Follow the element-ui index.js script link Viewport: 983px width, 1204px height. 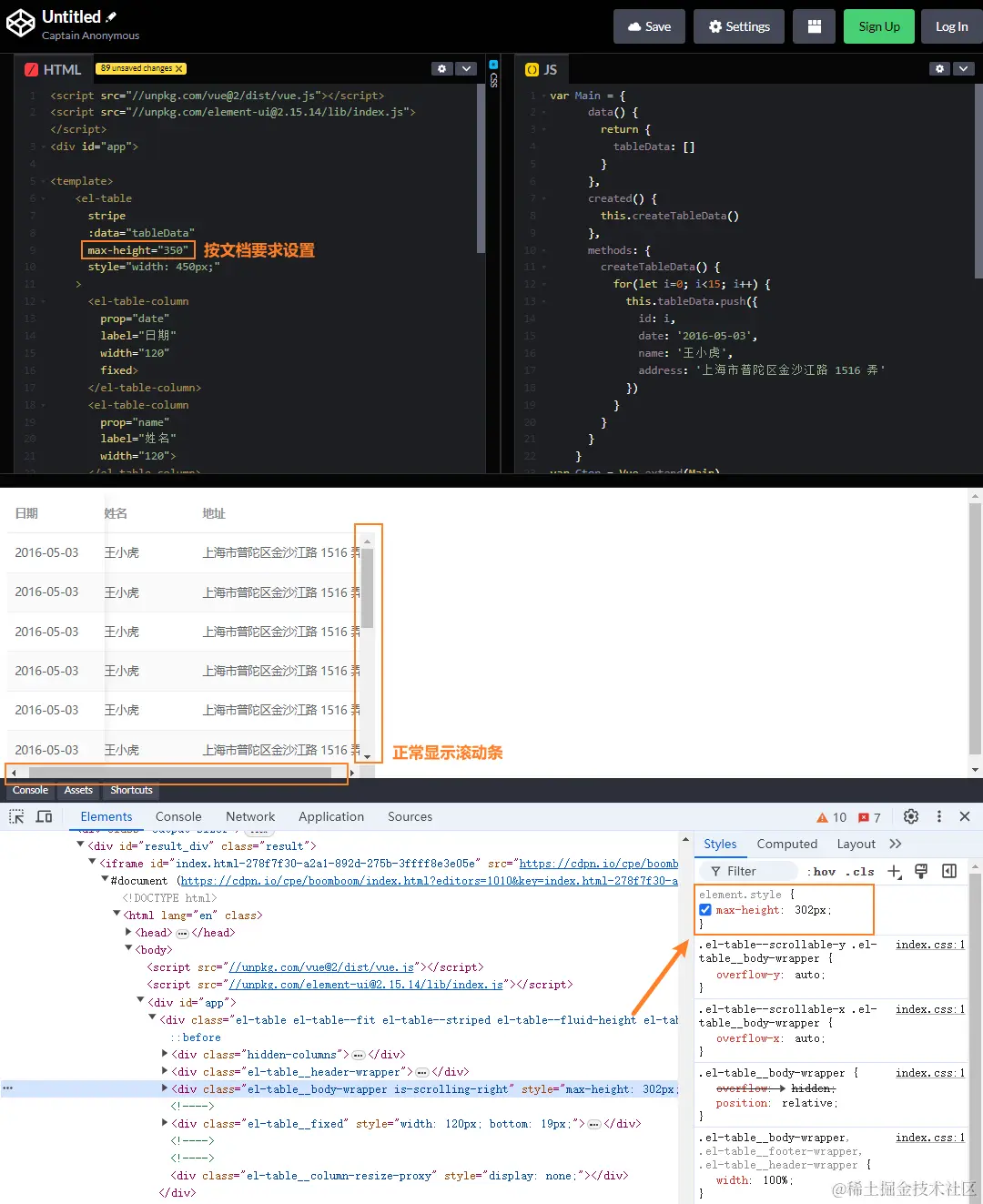click(x=367, y=985)
